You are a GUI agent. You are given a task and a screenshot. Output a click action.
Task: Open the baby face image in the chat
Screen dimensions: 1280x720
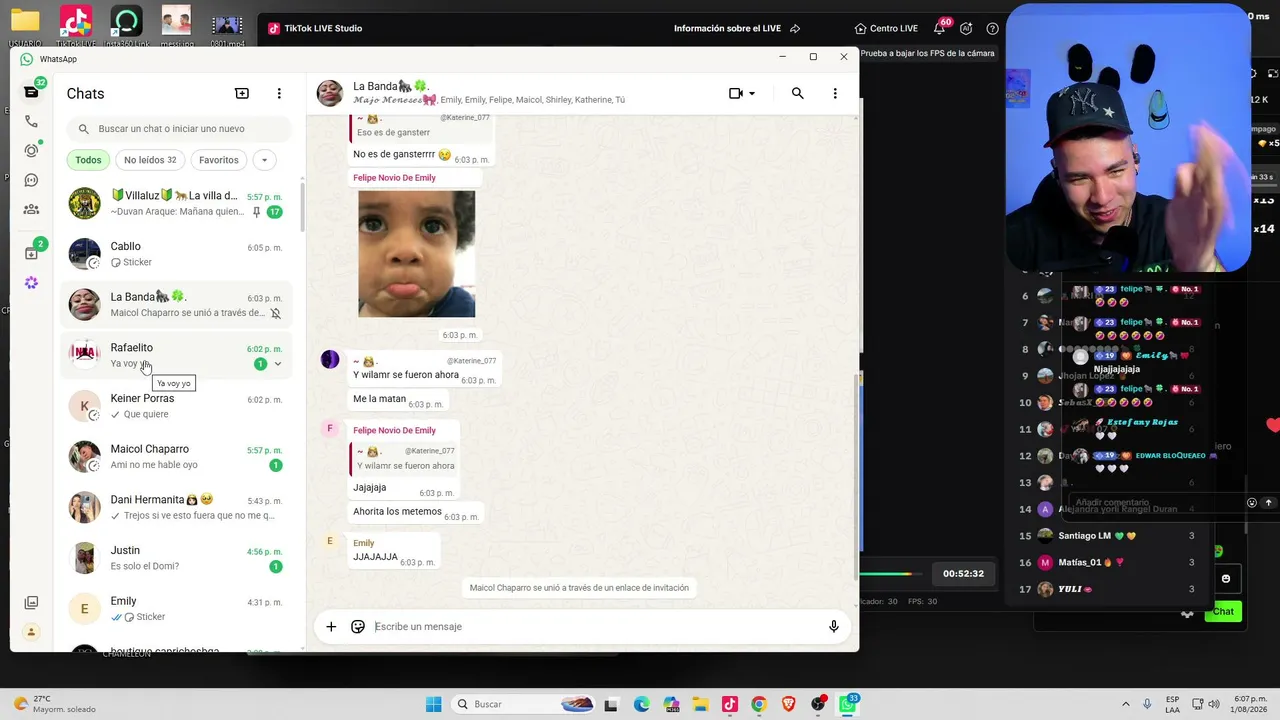click(416, 254)
